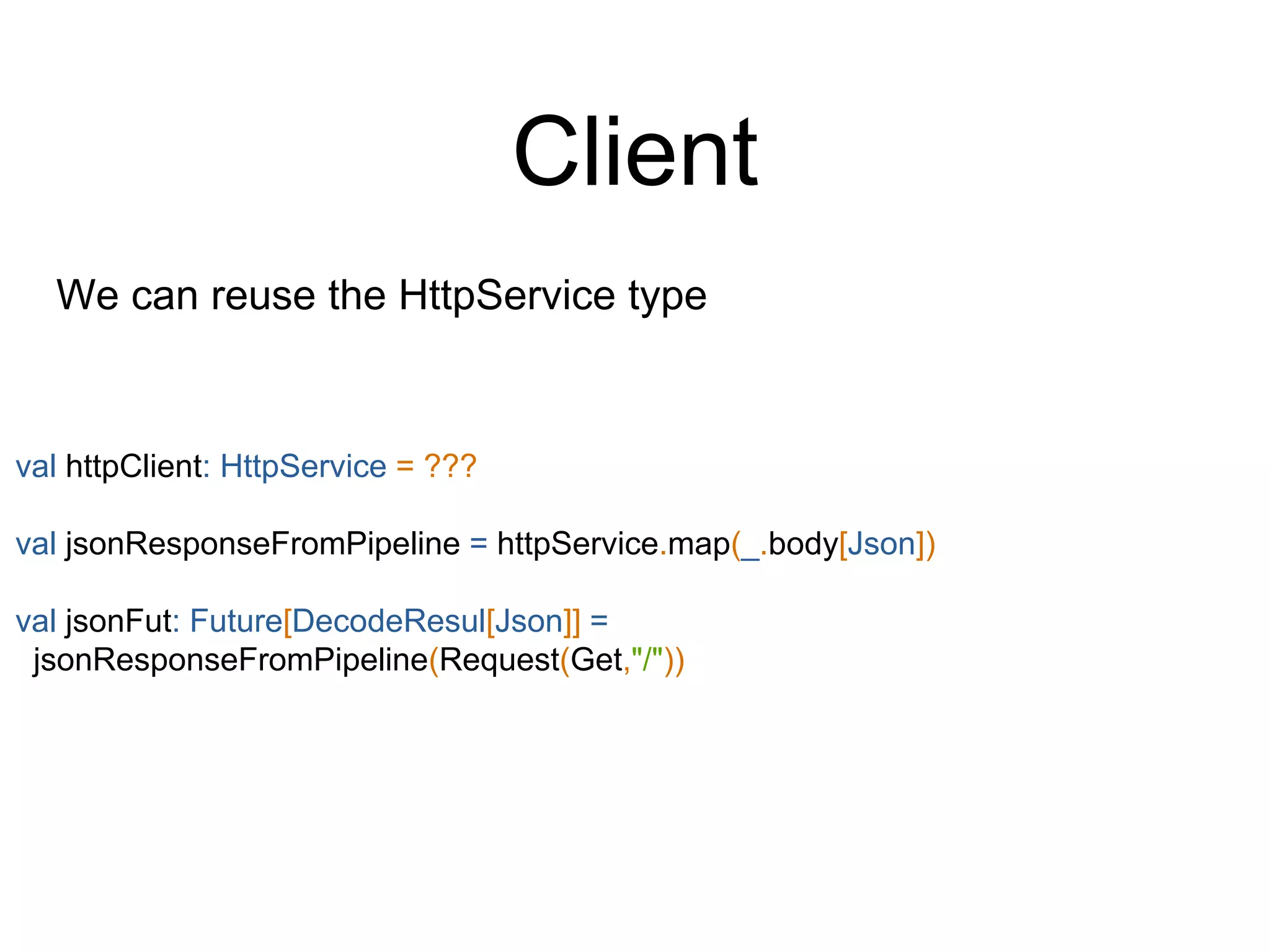The image size is (1270, 952).
Task: Click line "jsonResponseFromPipeline(Request(Get,"/"))"
Action: [x=358, y=661]
